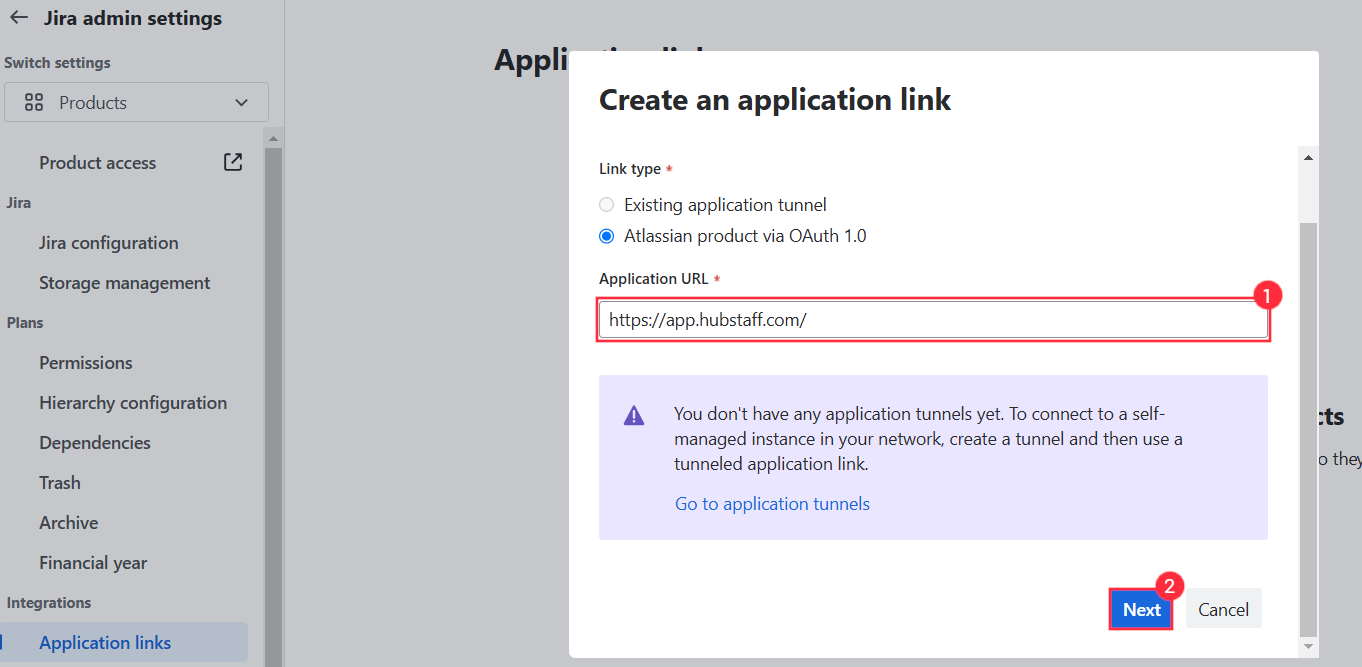Expand the Products switch settings dropdown
This screenshot has width=1362, height=667.
tap(136, 102)
